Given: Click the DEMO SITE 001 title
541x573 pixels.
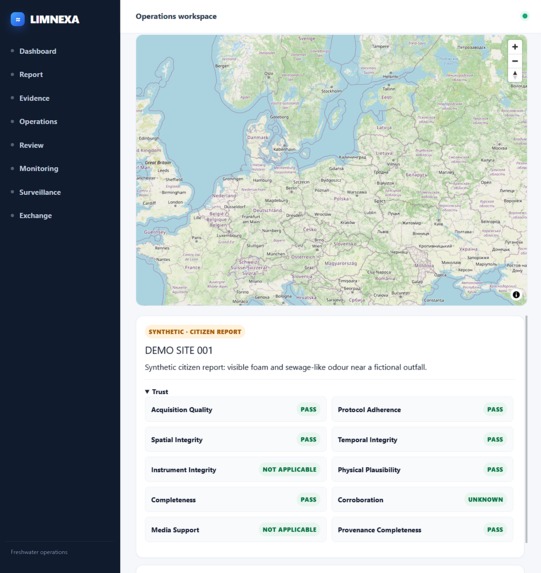Looking at the screenshot, I should point(179,350).
